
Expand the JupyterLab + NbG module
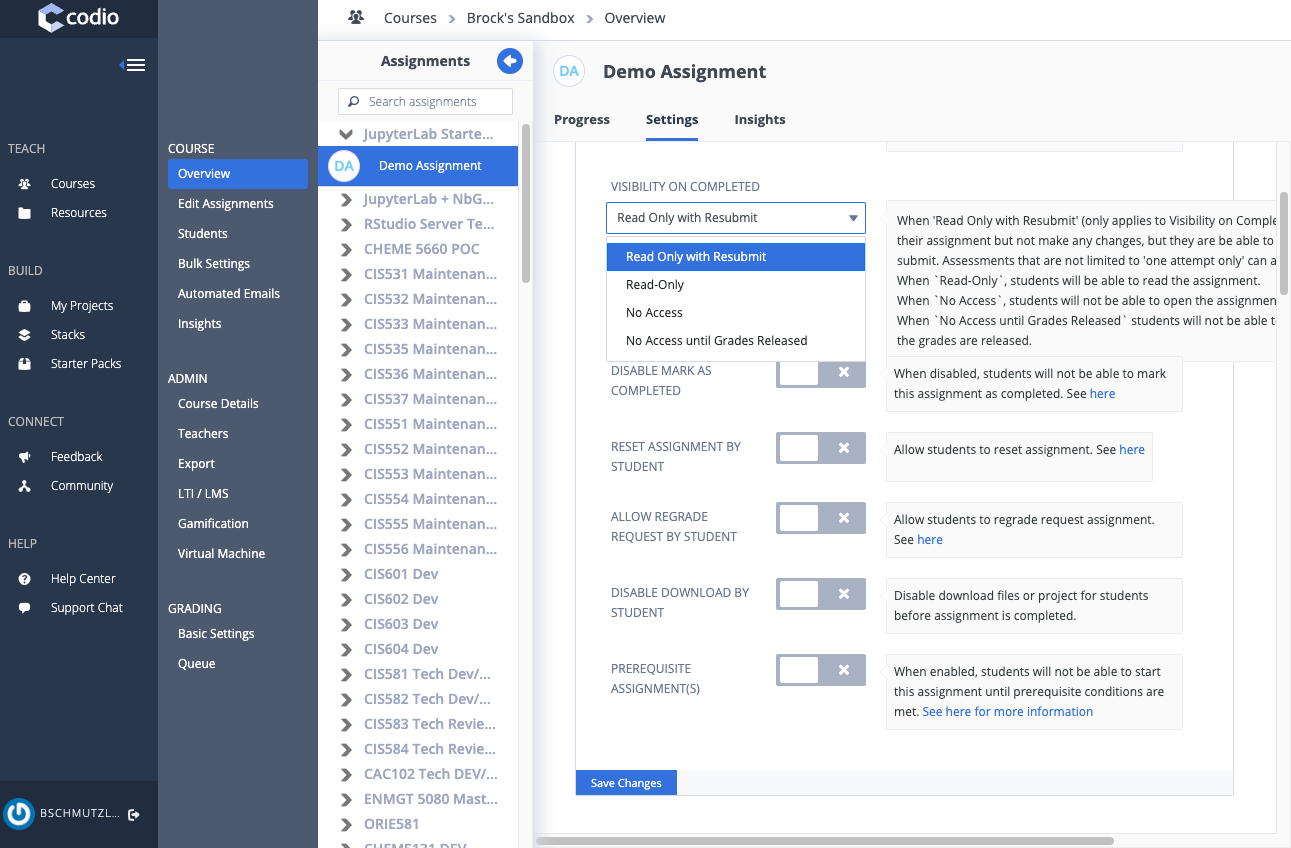[x=346, y=199]
